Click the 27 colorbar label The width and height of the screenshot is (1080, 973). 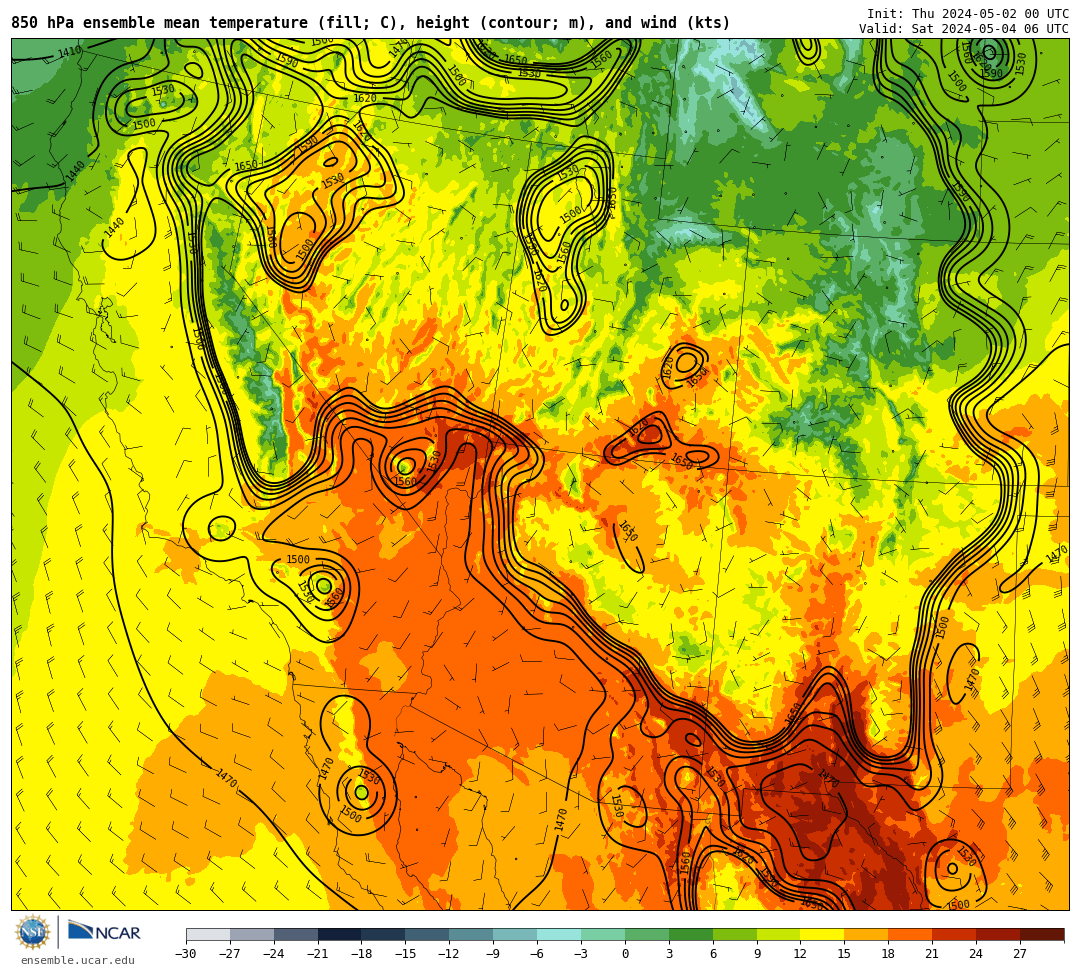(x=1020, y=954)
